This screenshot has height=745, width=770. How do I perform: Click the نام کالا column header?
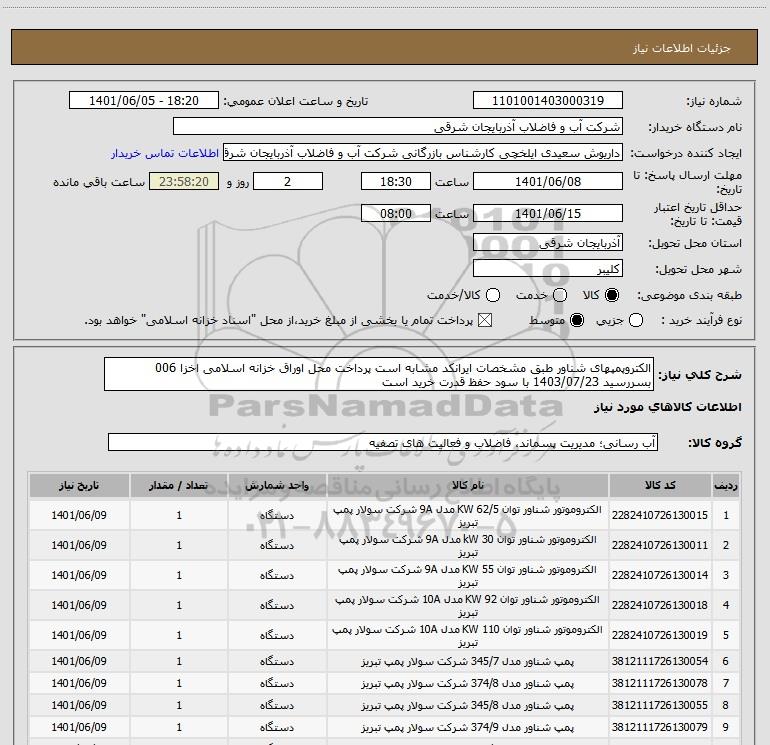468,486
